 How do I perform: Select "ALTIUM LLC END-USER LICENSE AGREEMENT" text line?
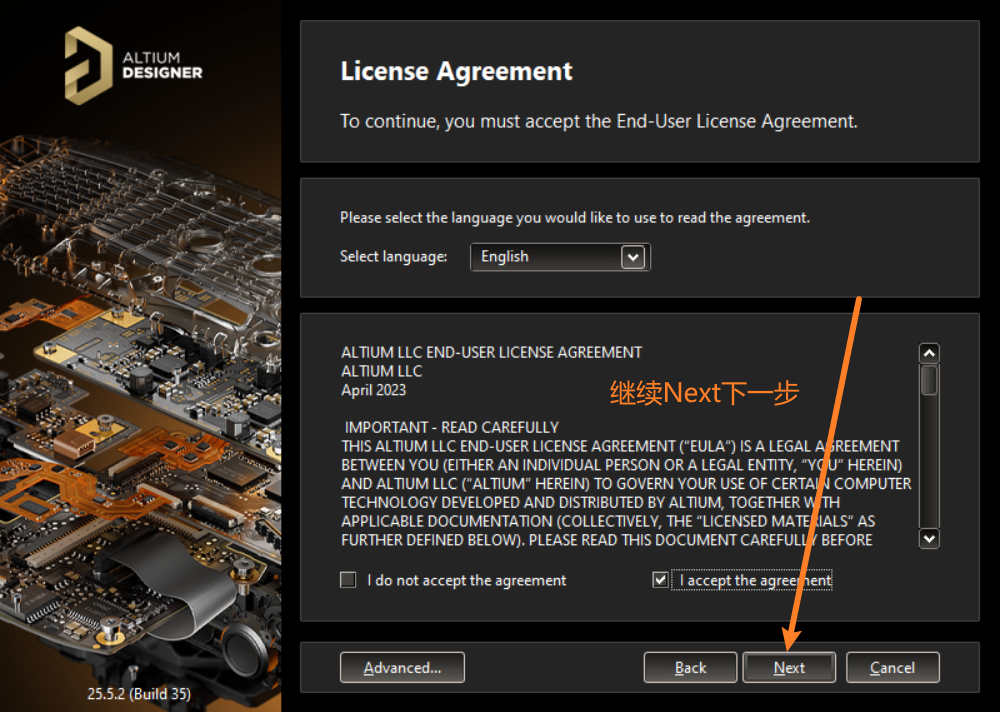click(x=491, y=352)
